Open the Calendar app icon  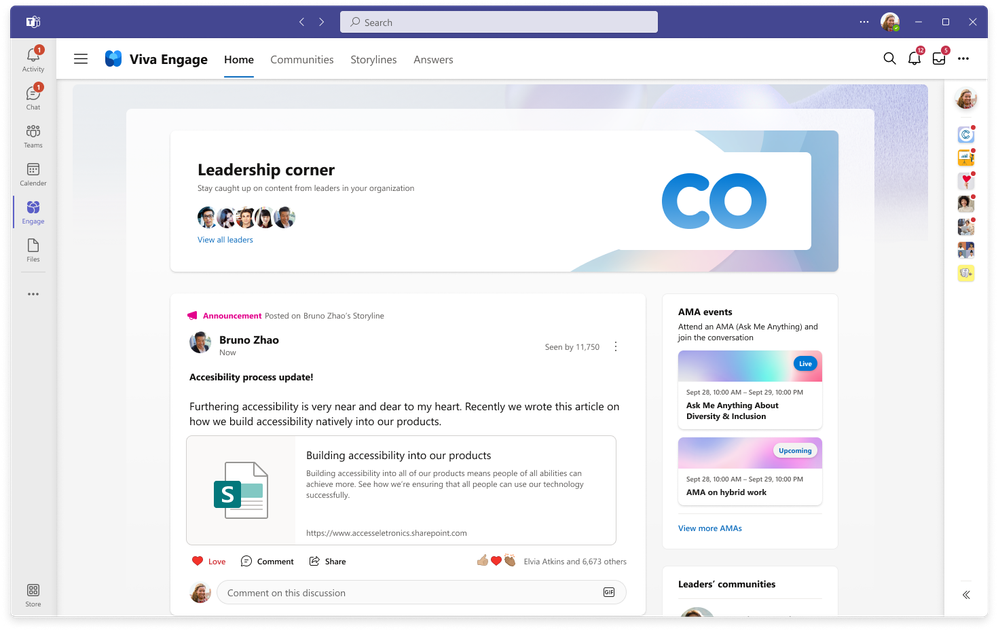[x=33, y=174]
